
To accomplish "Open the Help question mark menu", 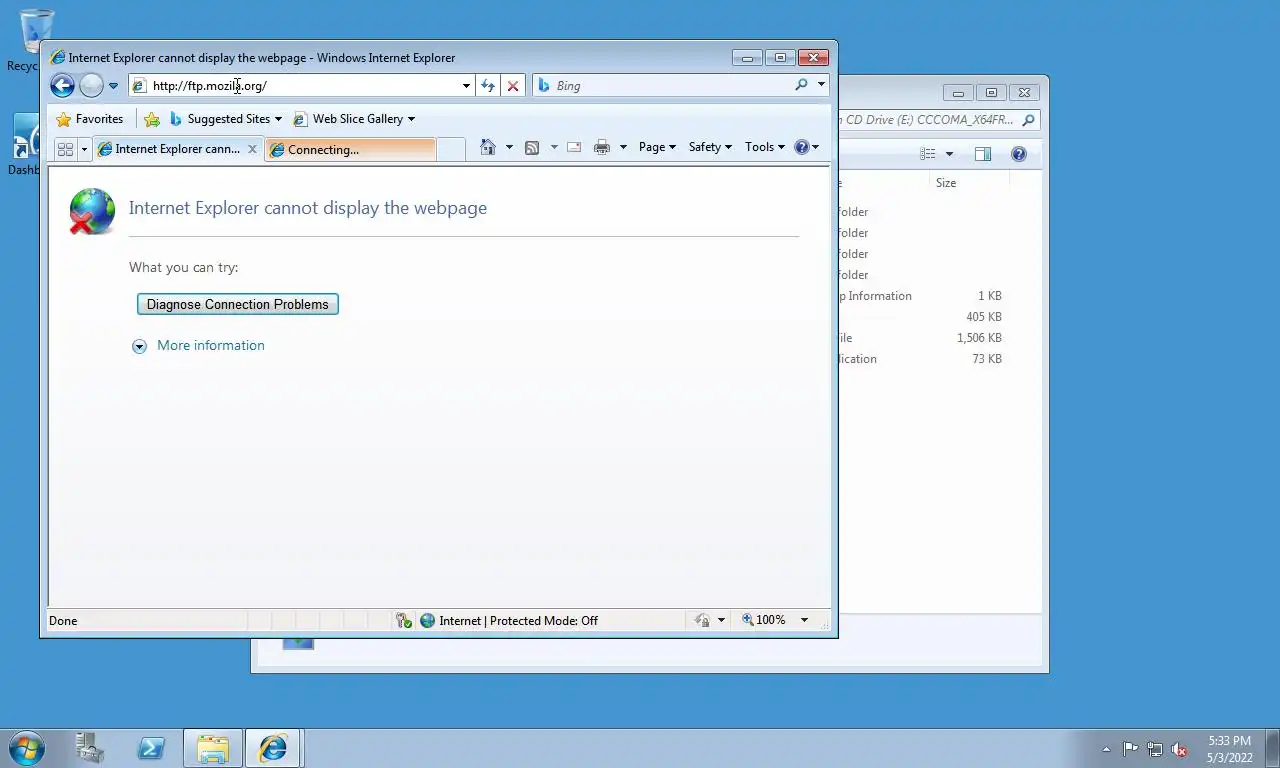I will point(806,147).
